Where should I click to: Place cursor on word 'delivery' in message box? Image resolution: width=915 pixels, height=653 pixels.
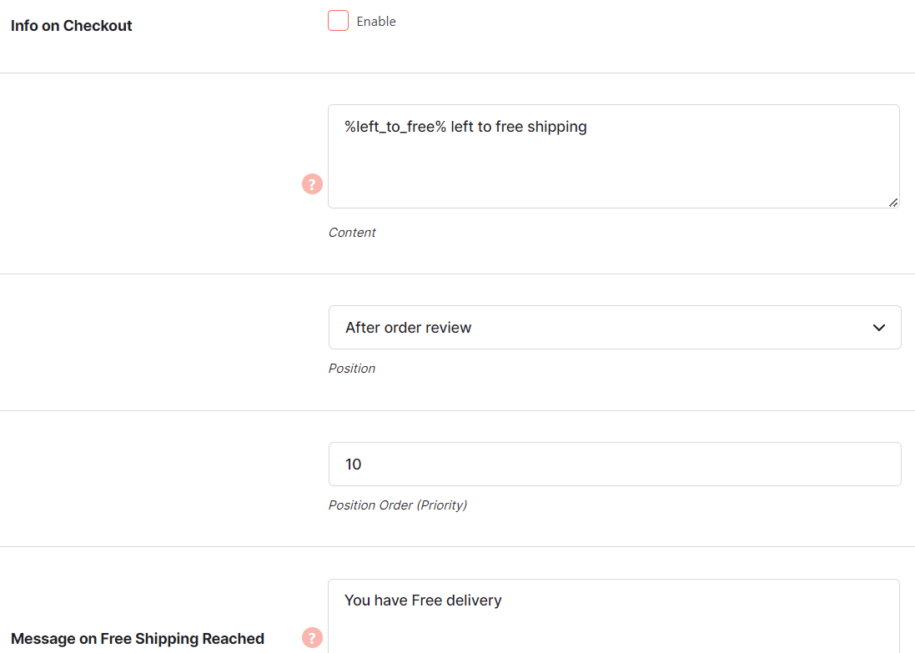click(x=475, y=600)
